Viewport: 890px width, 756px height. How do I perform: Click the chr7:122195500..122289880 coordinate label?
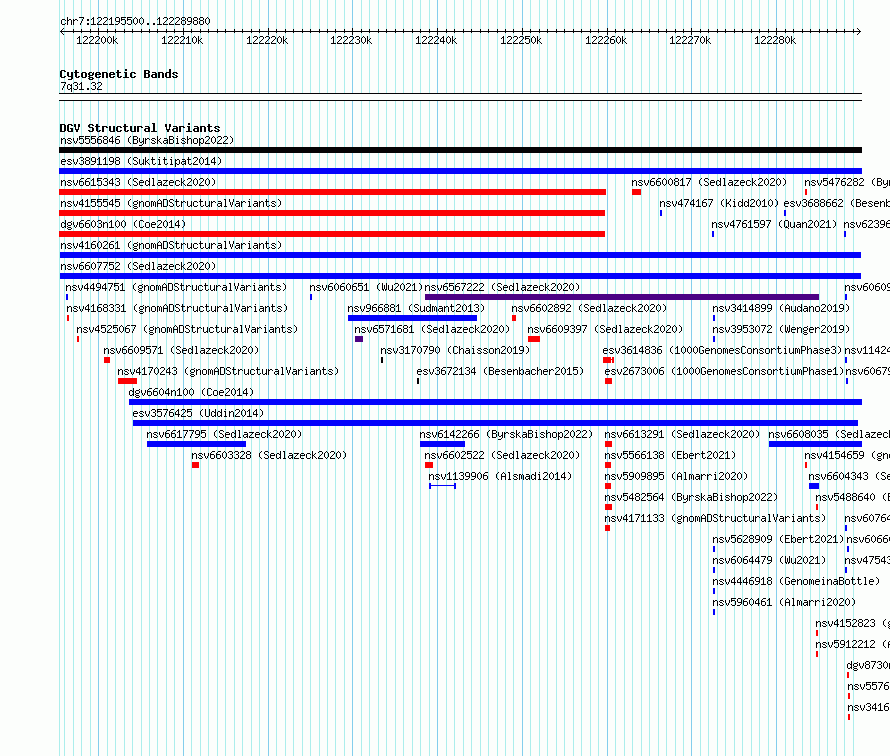point(135,21)
